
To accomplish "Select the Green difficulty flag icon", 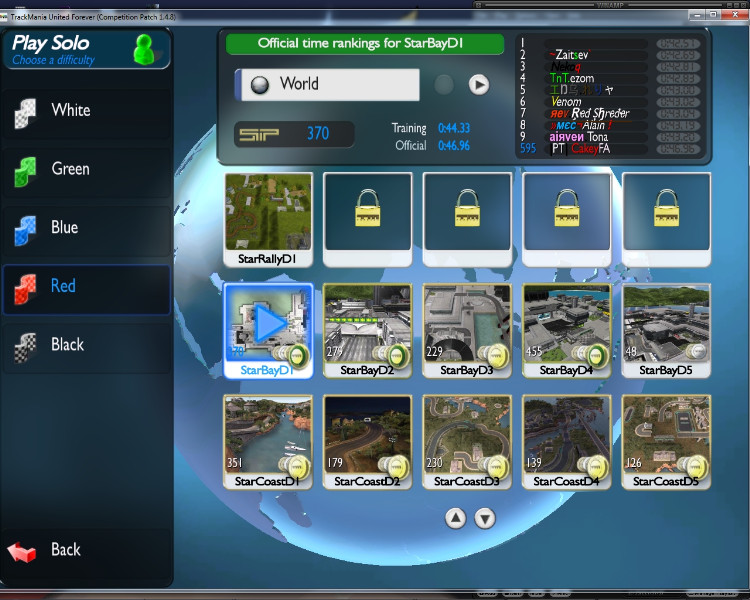I will click(x=25, y=172).
